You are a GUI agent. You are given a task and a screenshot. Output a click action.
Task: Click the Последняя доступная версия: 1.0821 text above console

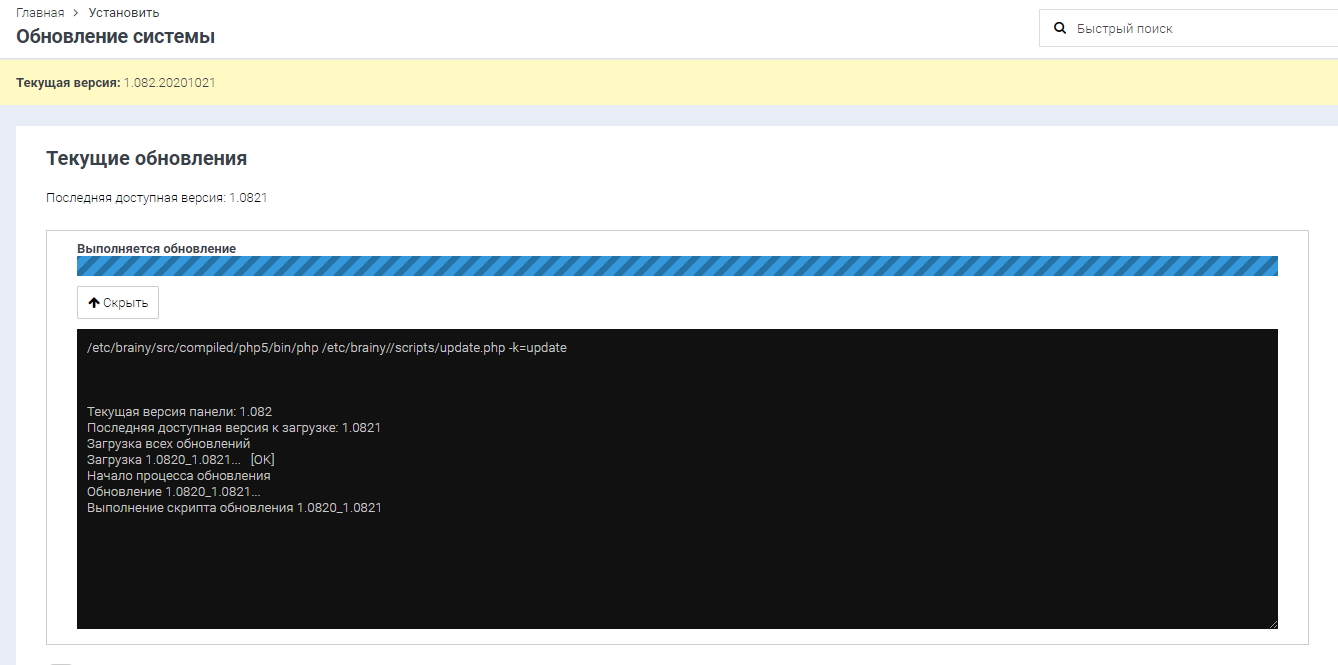click(x=156, y=198)
